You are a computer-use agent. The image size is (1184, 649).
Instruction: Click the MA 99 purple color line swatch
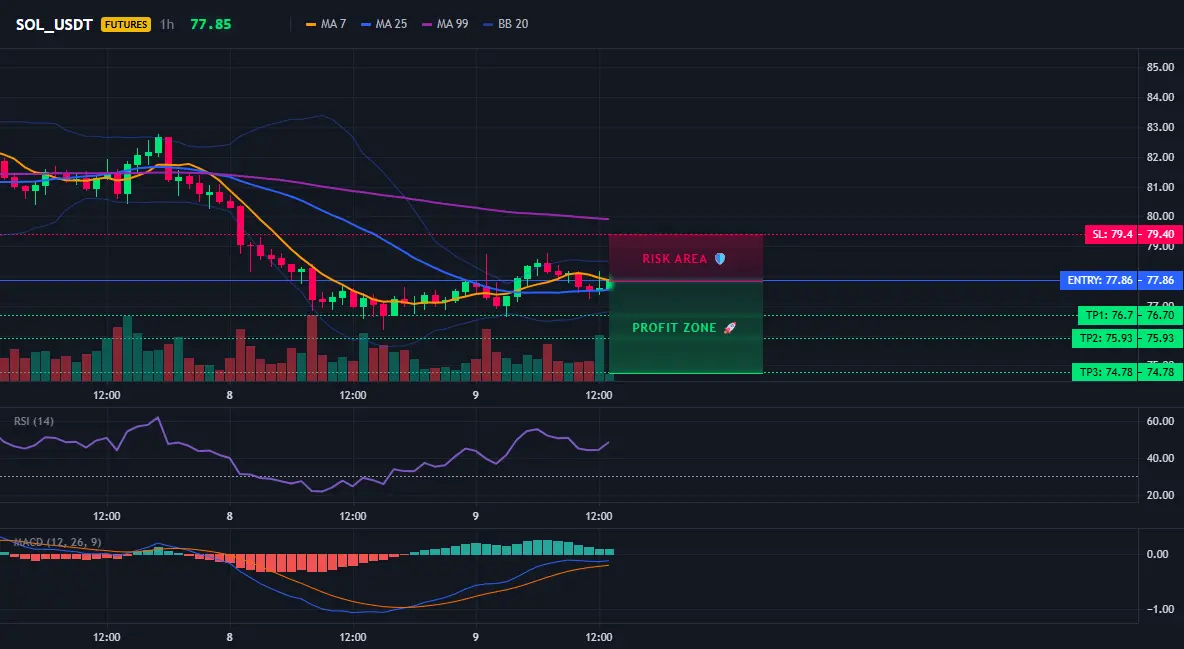[427, 24]
